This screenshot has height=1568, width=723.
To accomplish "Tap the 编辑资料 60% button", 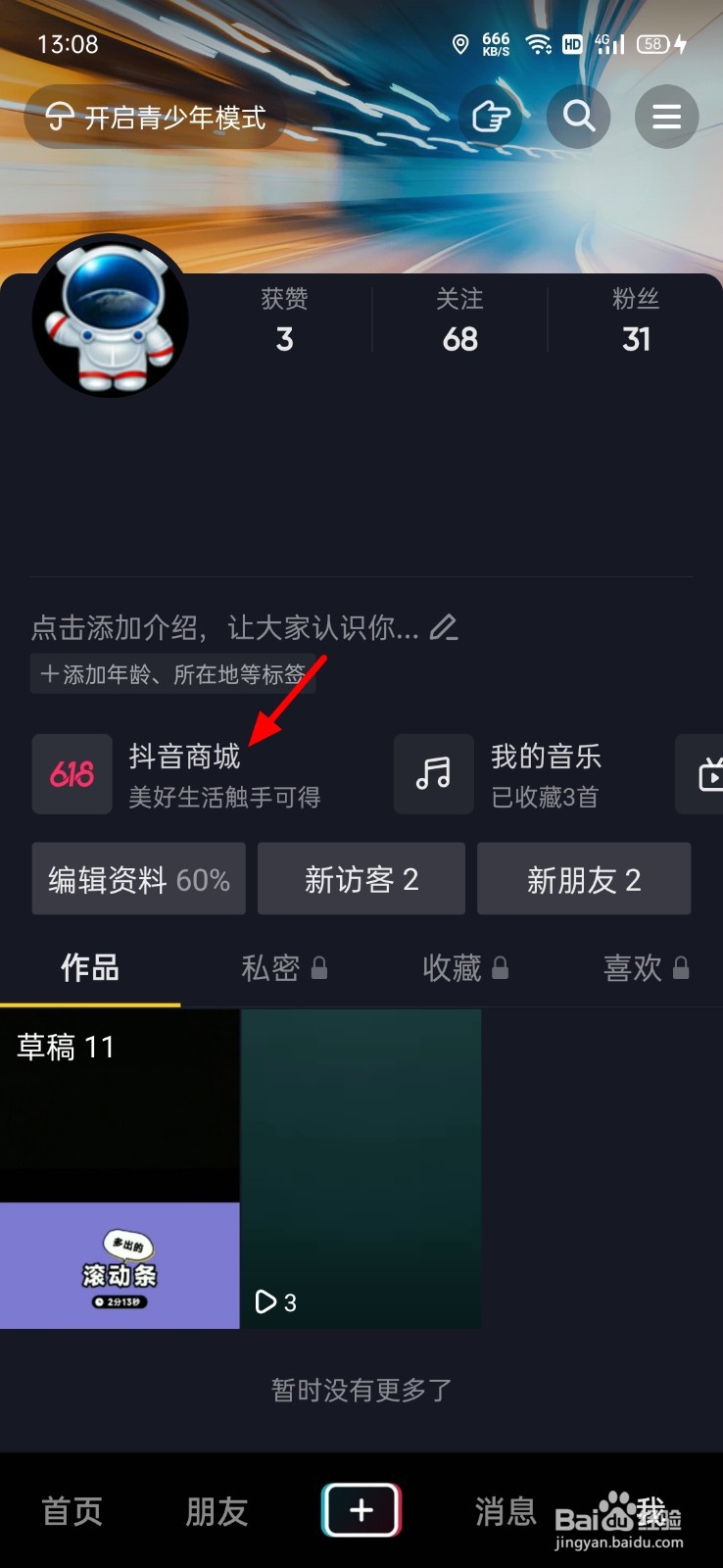I will (139, 879).
